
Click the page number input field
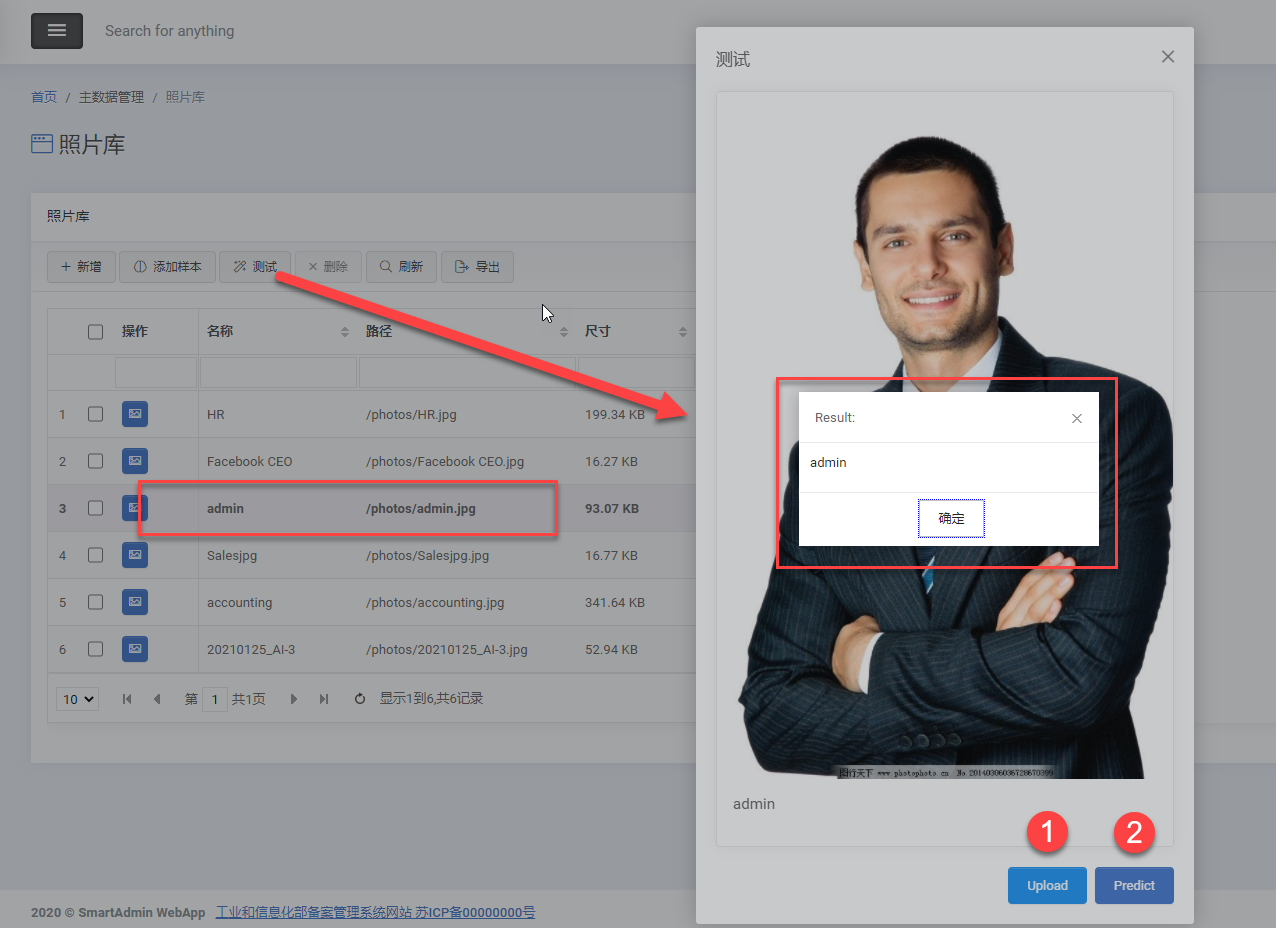click(215, 699)
